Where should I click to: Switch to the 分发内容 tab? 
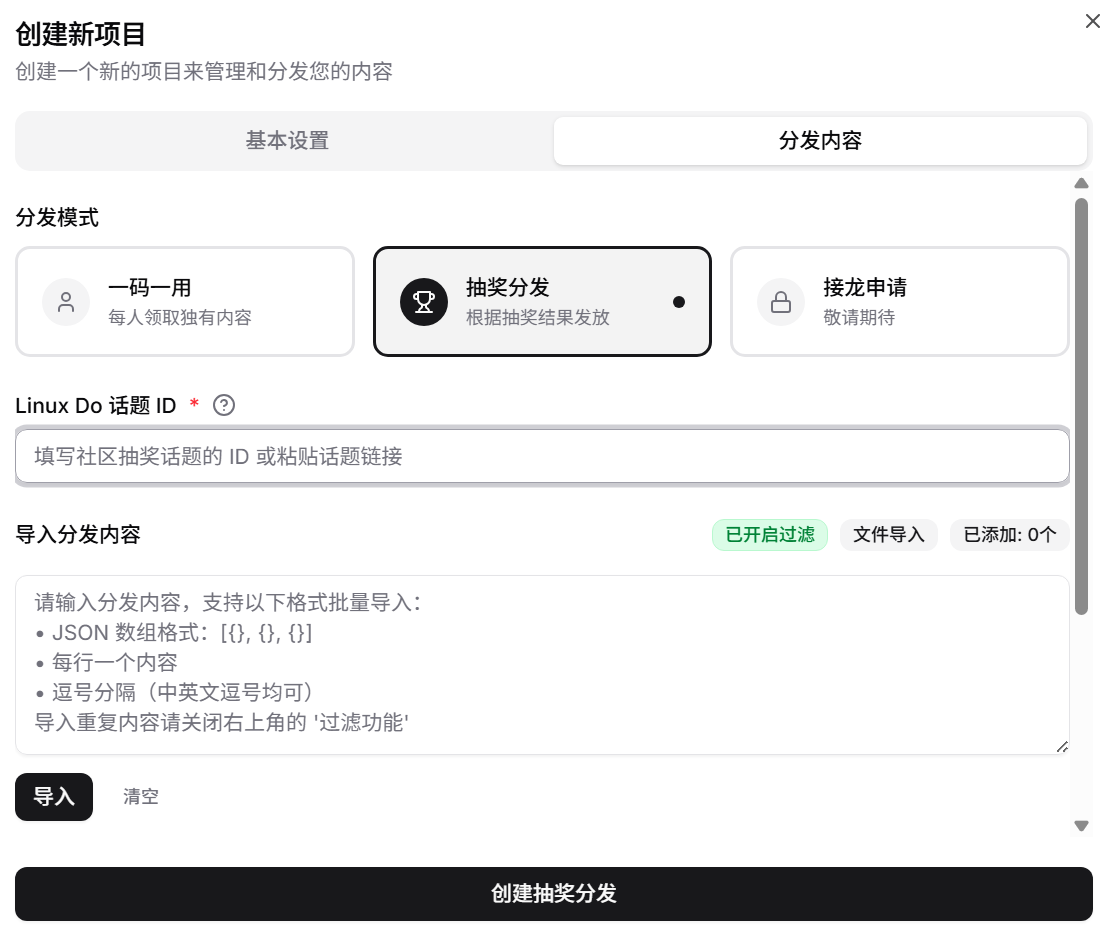click(x=820, y=141)
